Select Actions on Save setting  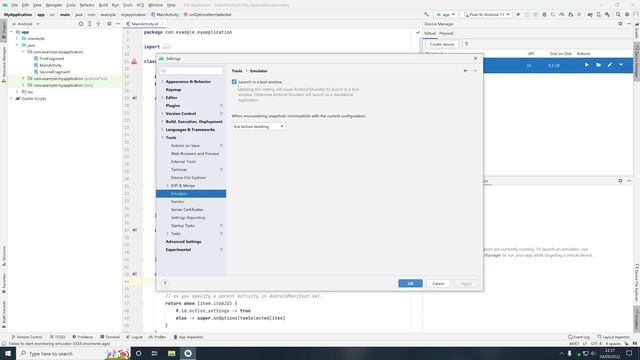185,146
